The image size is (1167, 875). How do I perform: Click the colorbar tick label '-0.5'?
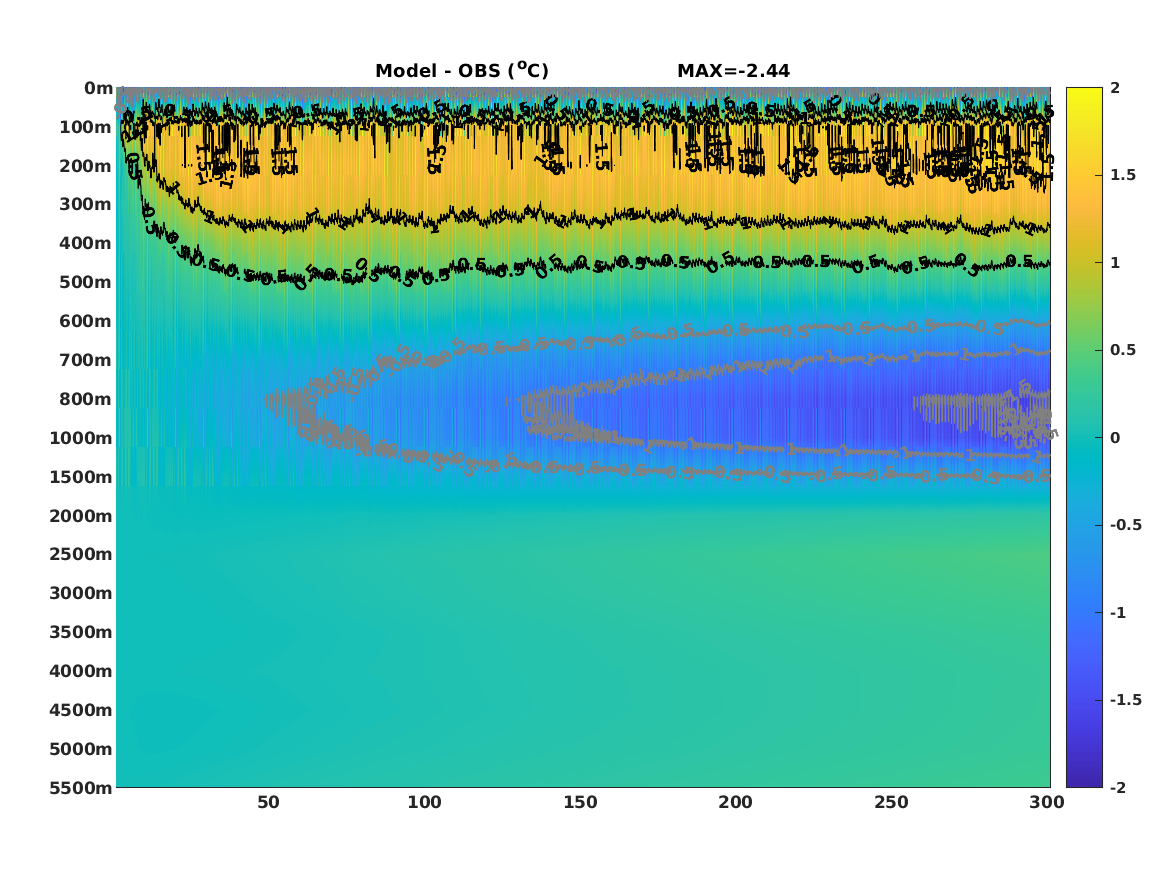tap(1126, 525)
